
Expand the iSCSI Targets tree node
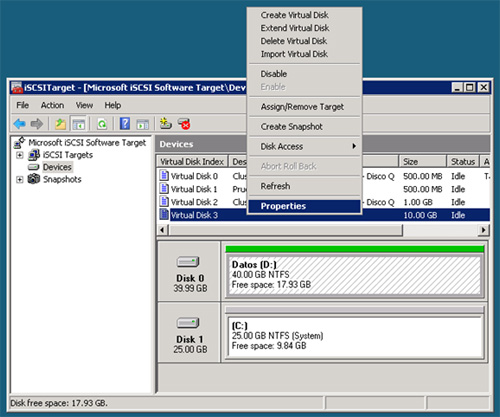(20, 155)
